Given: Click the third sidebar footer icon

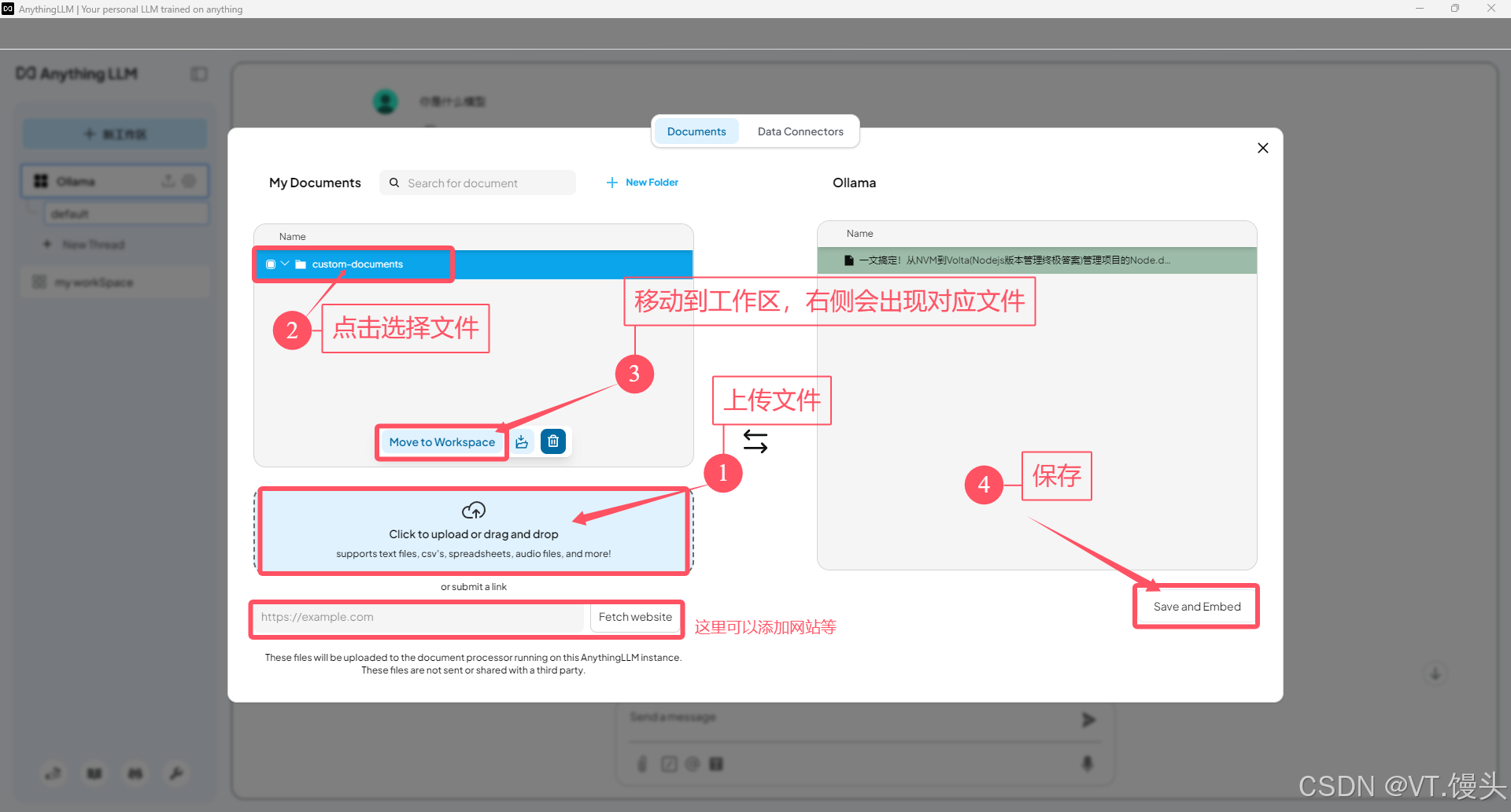Looking at the screenshot, I should point(135,773).
